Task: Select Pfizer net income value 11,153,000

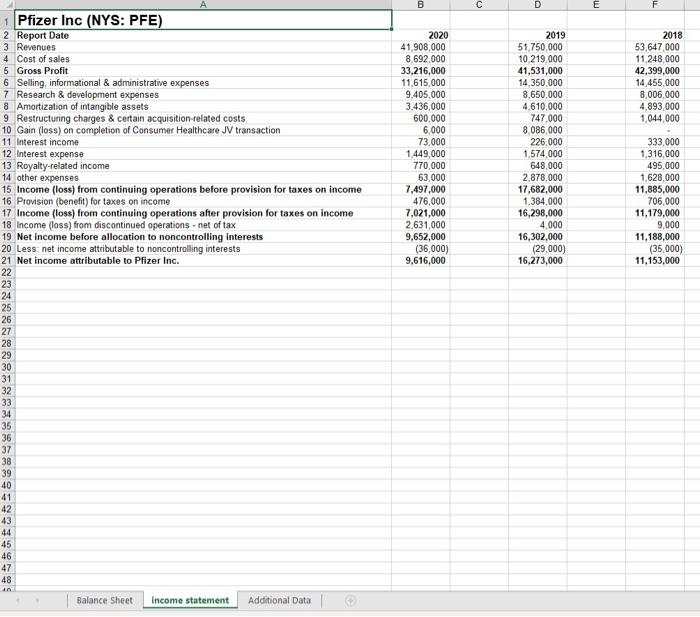Action: pos(654,261)
